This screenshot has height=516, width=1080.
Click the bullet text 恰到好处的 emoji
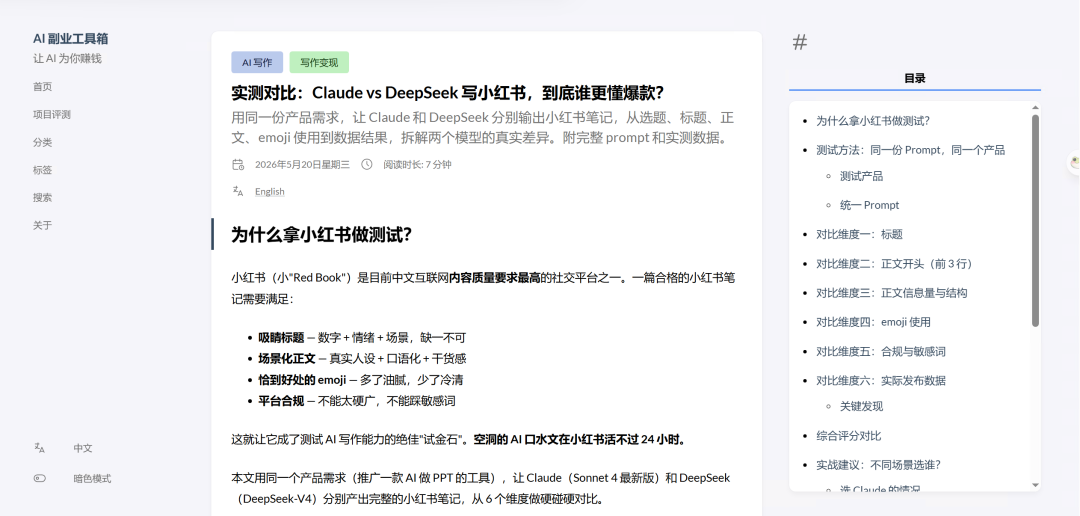click(x=302, y=380)
